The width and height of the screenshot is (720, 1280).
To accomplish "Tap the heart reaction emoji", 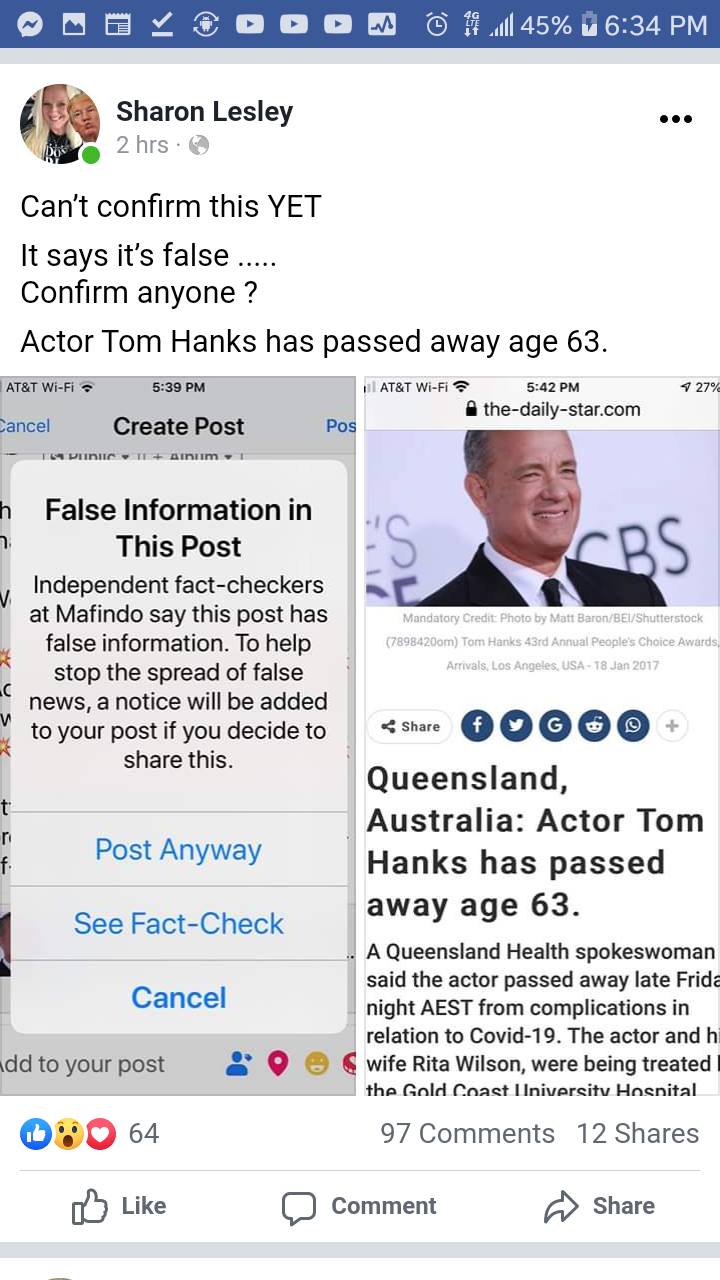I will [x=100, y=1133].
